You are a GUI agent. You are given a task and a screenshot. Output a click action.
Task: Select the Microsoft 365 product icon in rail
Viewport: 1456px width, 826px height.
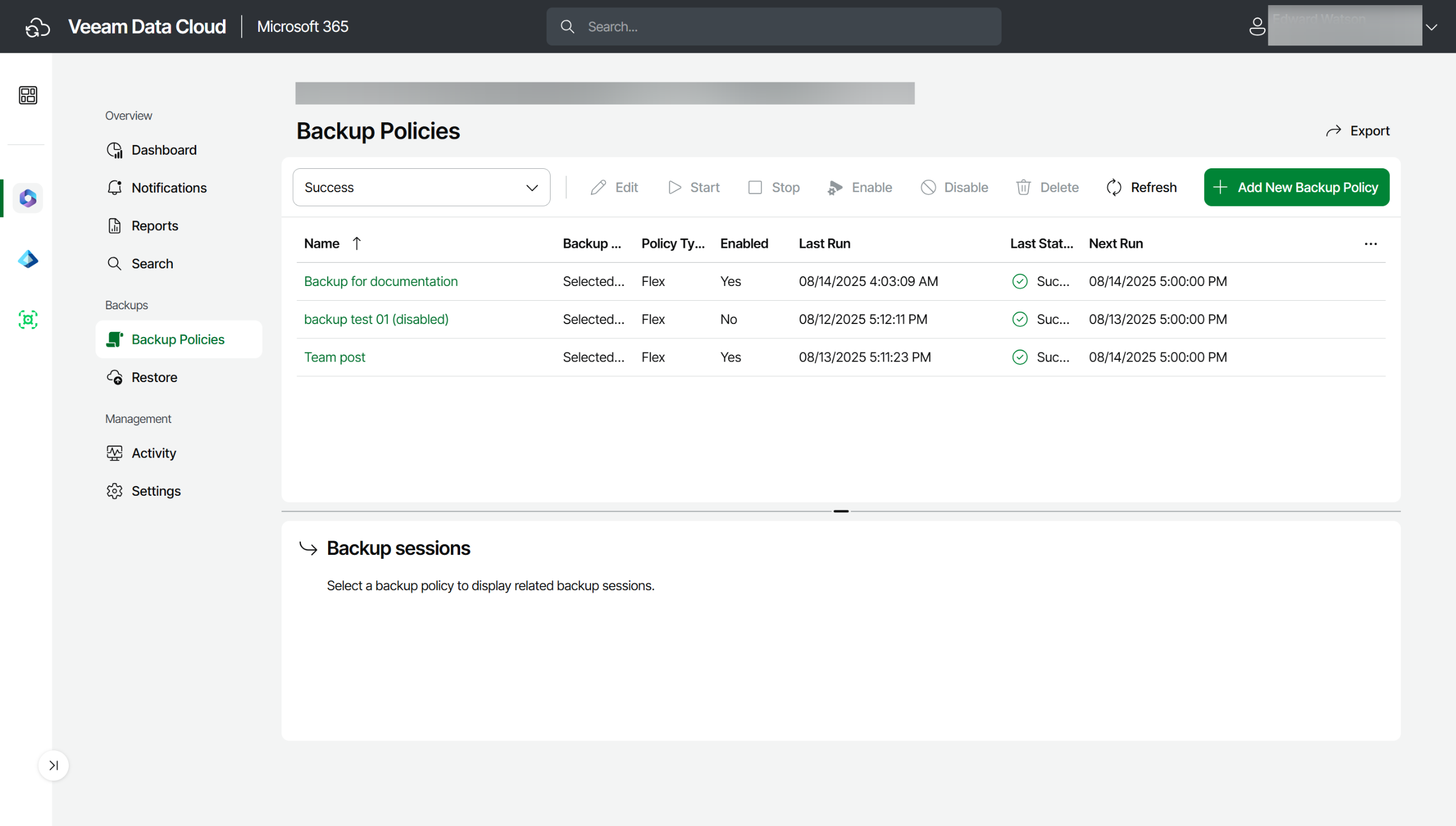[x=28, y=198]
